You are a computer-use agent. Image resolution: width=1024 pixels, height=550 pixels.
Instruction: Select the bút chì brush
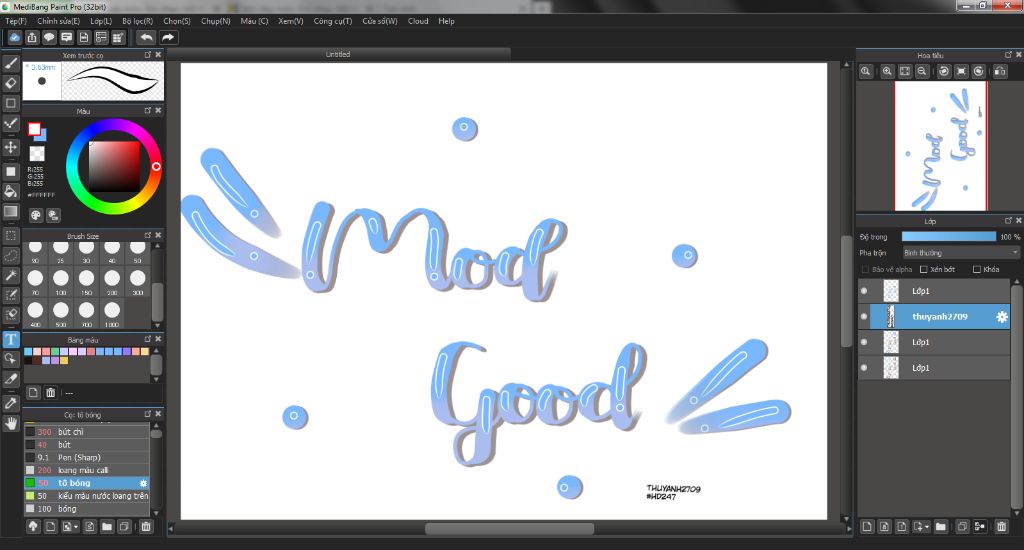(x=87, y=432)
